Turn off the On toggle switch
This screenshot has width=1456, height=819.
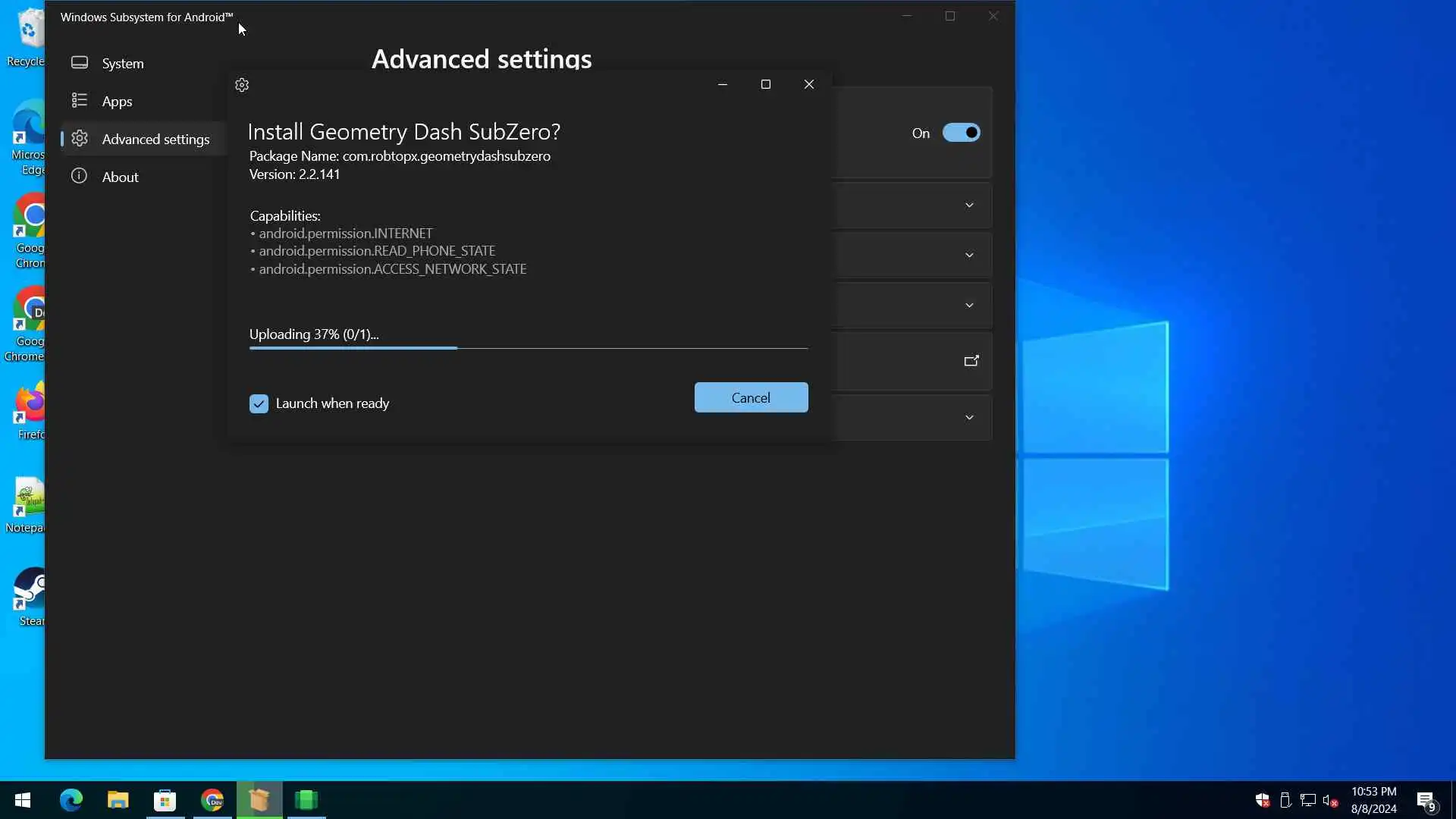961,133
